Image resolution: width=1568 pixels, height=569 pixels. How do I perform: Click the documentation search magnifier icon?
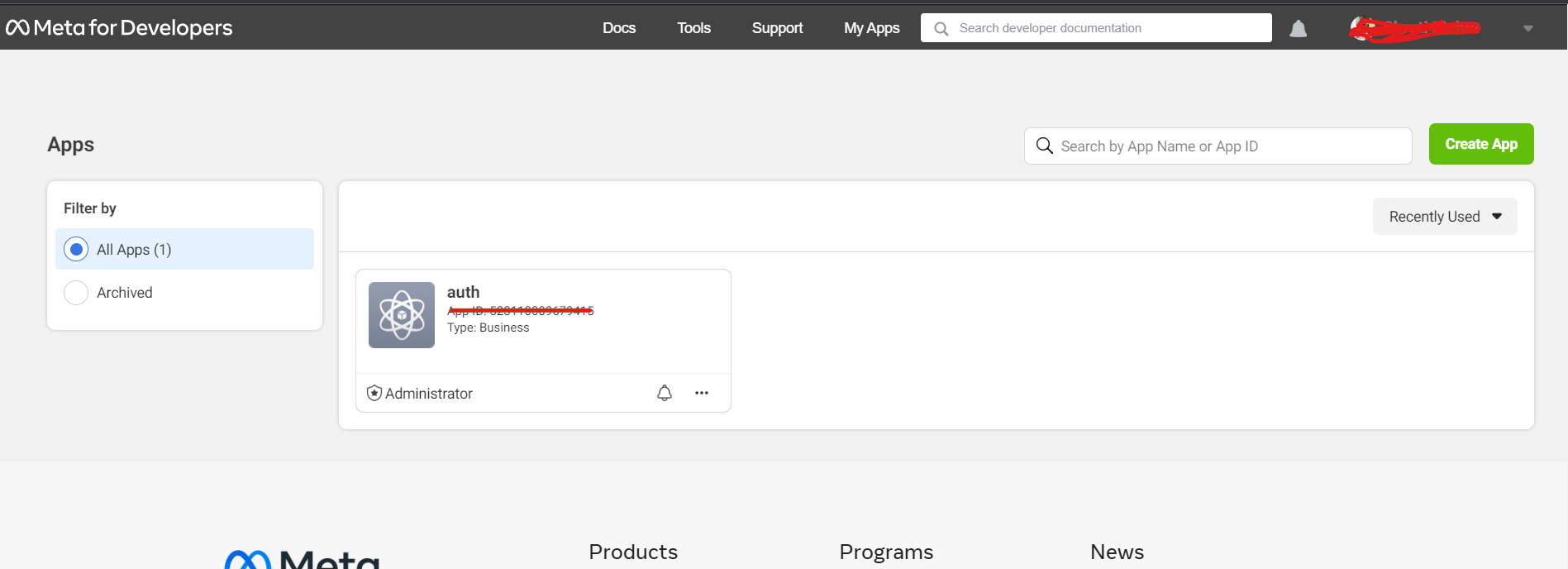coord(941,29)
